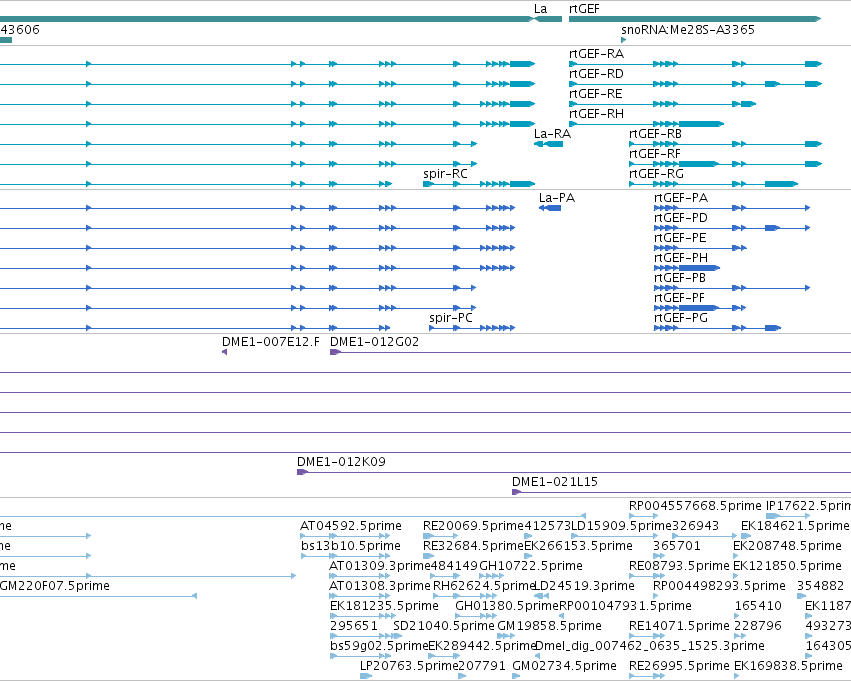This screenshot has height=681, width=851.
Task: Open the spir-PC protein label
Action: [450, 319]
